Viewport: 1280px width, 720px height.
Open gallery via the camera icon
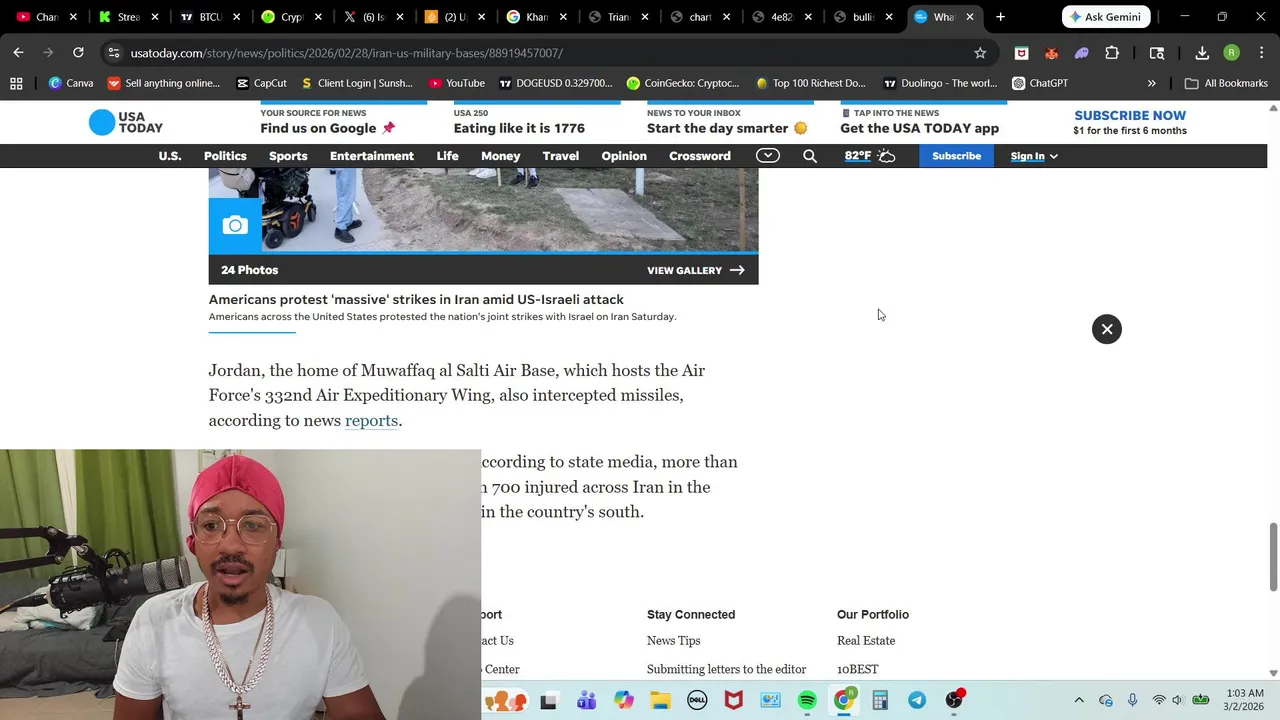click(235, 225)
